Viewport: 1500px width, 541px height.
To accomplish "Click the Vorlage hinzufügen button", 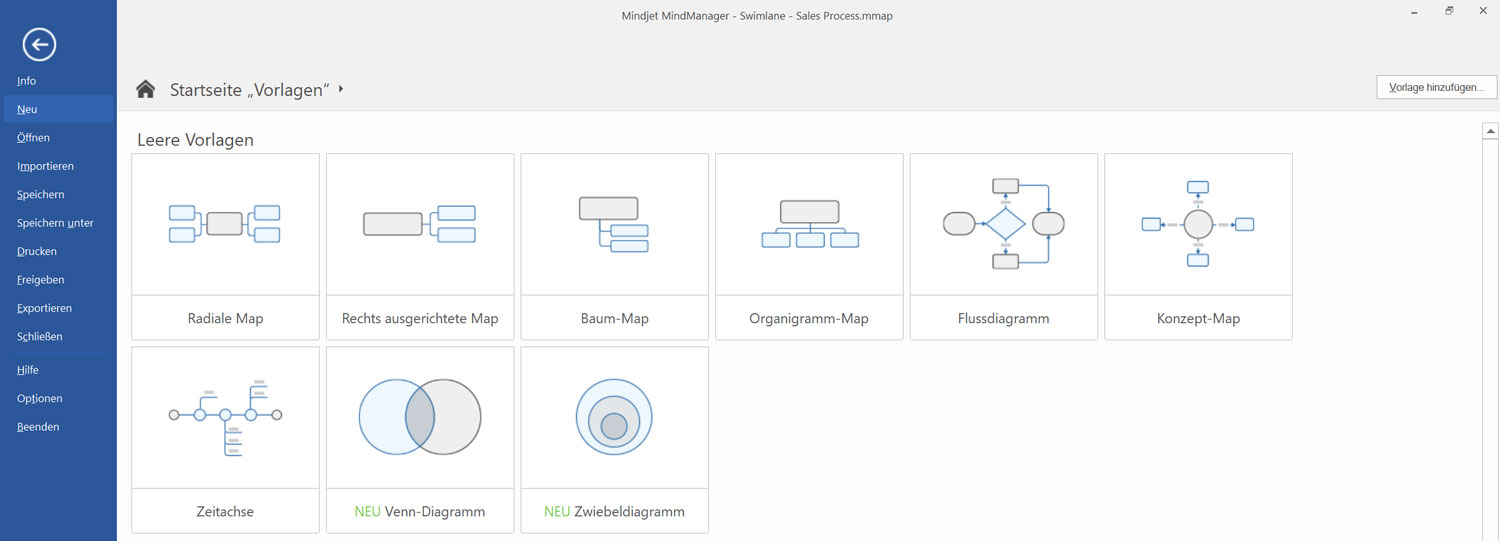I will [1436, 88].
